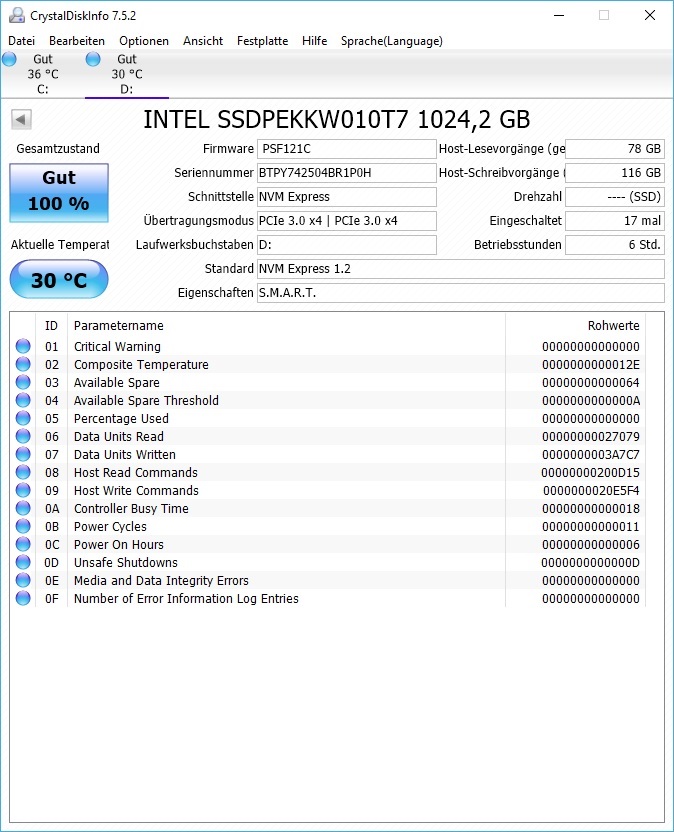This screenshot has height=832, width=674.
Task: Click the Seriennummer field BTPY742504BR1P0H
Action: pyautogui.click(x=347, y=172)
